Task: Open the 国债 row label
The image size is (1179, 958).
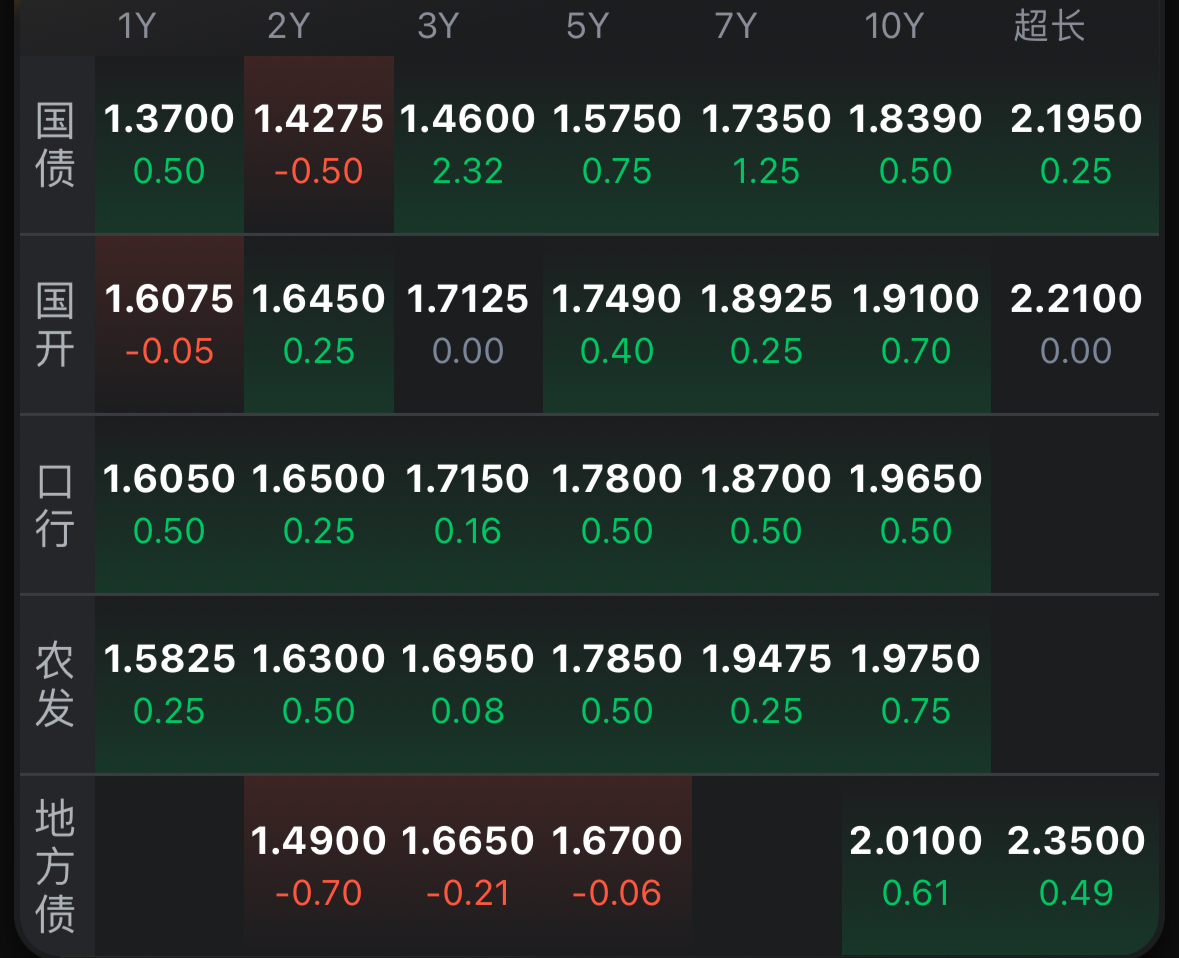Action: (x=55, y=145)
